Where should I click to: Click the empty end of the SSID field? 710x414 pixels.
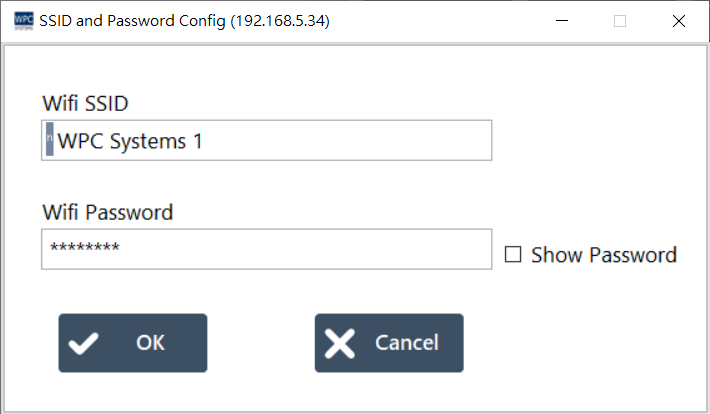coord(400,141)
